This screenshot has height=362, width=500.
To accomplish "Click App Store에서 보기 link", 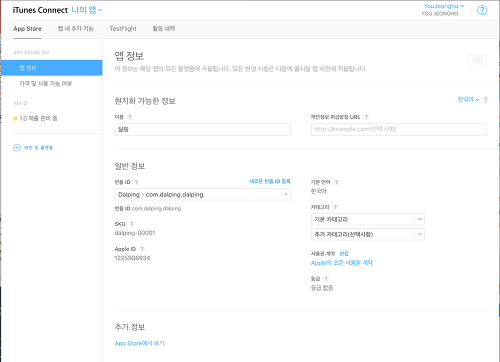I will [x=139, y=343].
